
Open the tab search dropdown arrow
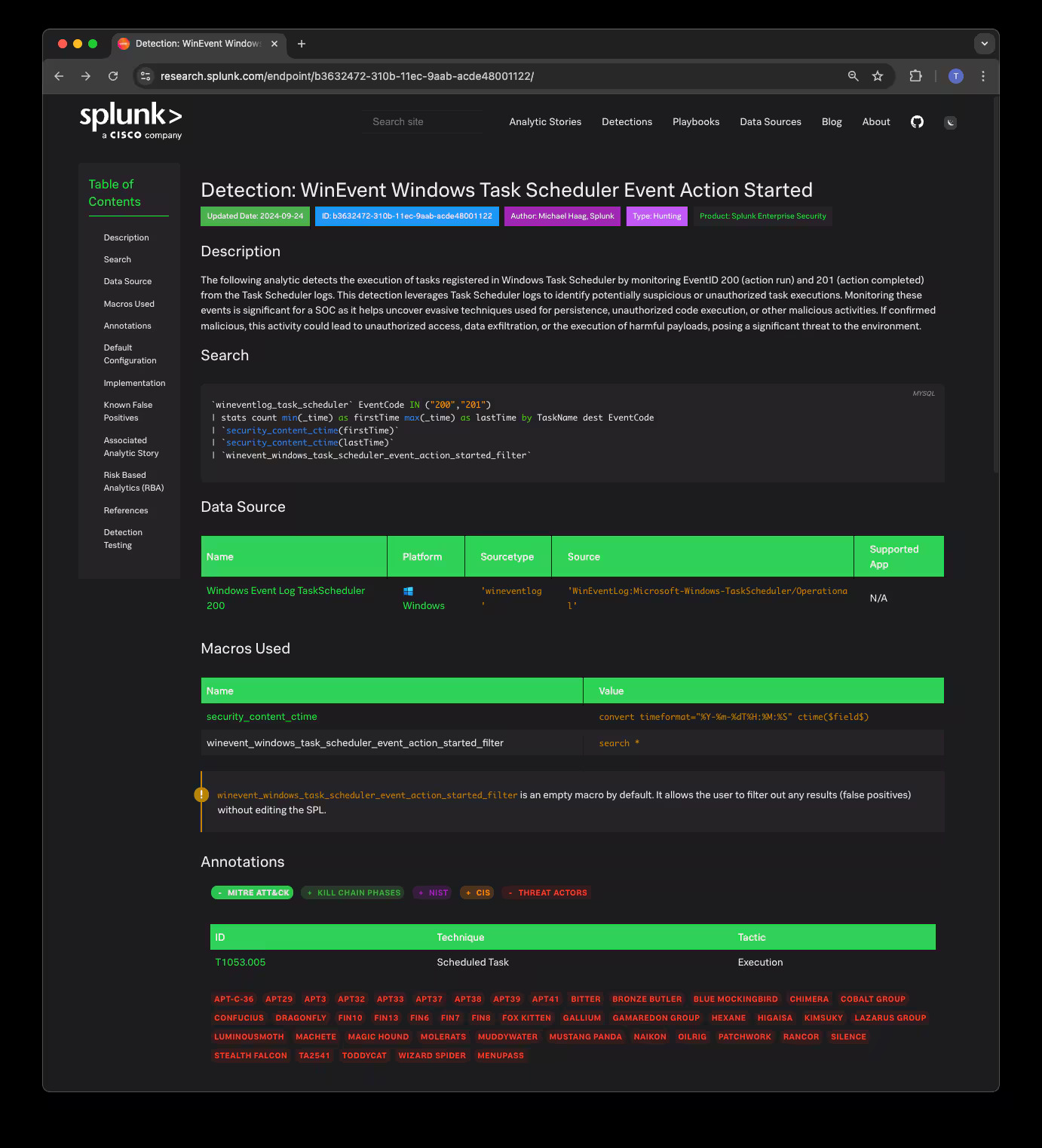984,44
